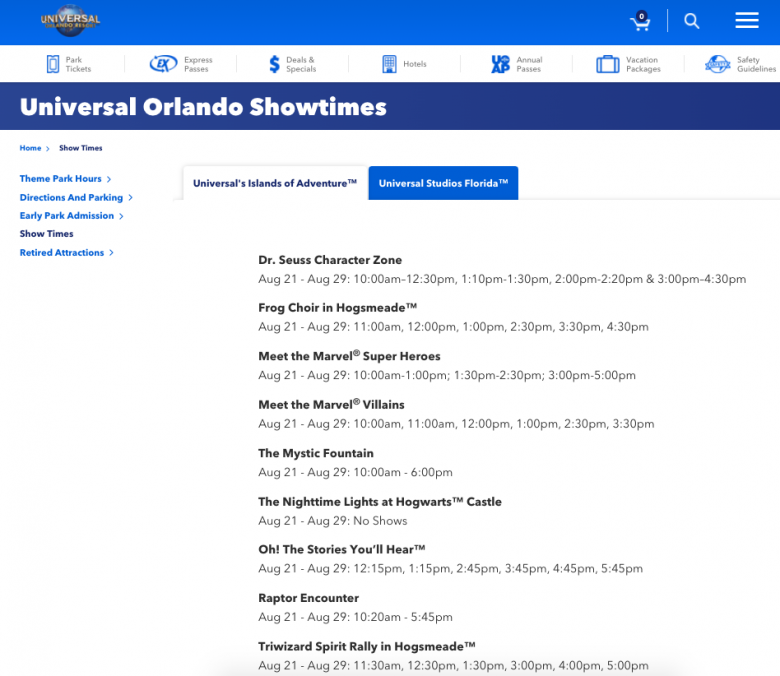This screenshot has height=676, width=780.
Task: Click Triwizard Spirit Rally in Hogsmeade heading
Action: coord(367,647)
